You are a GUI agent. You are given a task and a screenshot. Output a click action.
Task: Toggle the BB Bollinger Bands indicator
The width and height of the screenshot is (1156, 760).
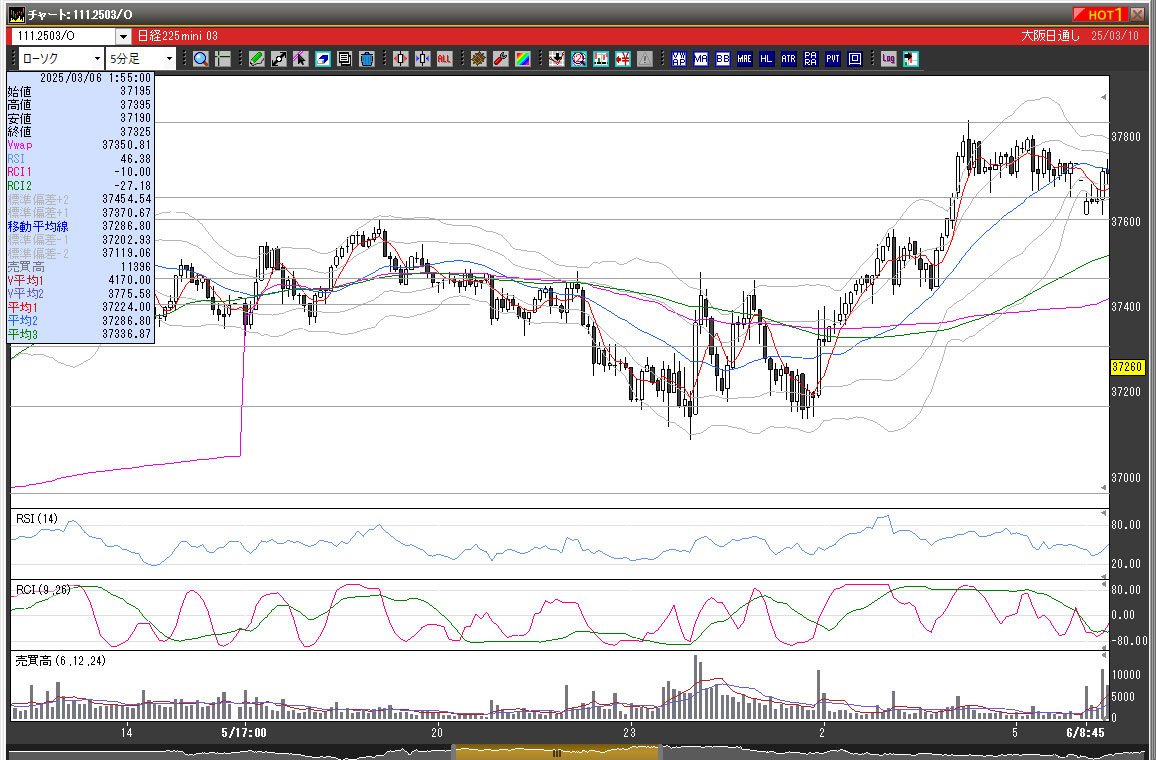pos(723,59)
